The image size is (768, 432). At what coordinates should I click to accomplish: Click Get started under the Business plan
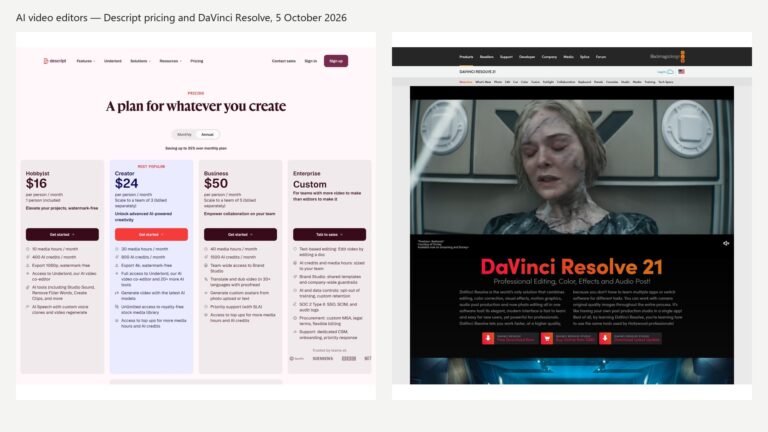pyautogui.click(x=240, y=234)
